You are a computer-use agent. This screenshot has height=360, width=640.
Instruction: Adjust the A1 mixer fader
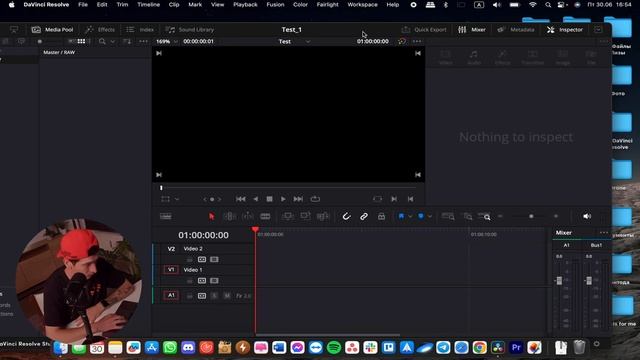tap(559, 280)
